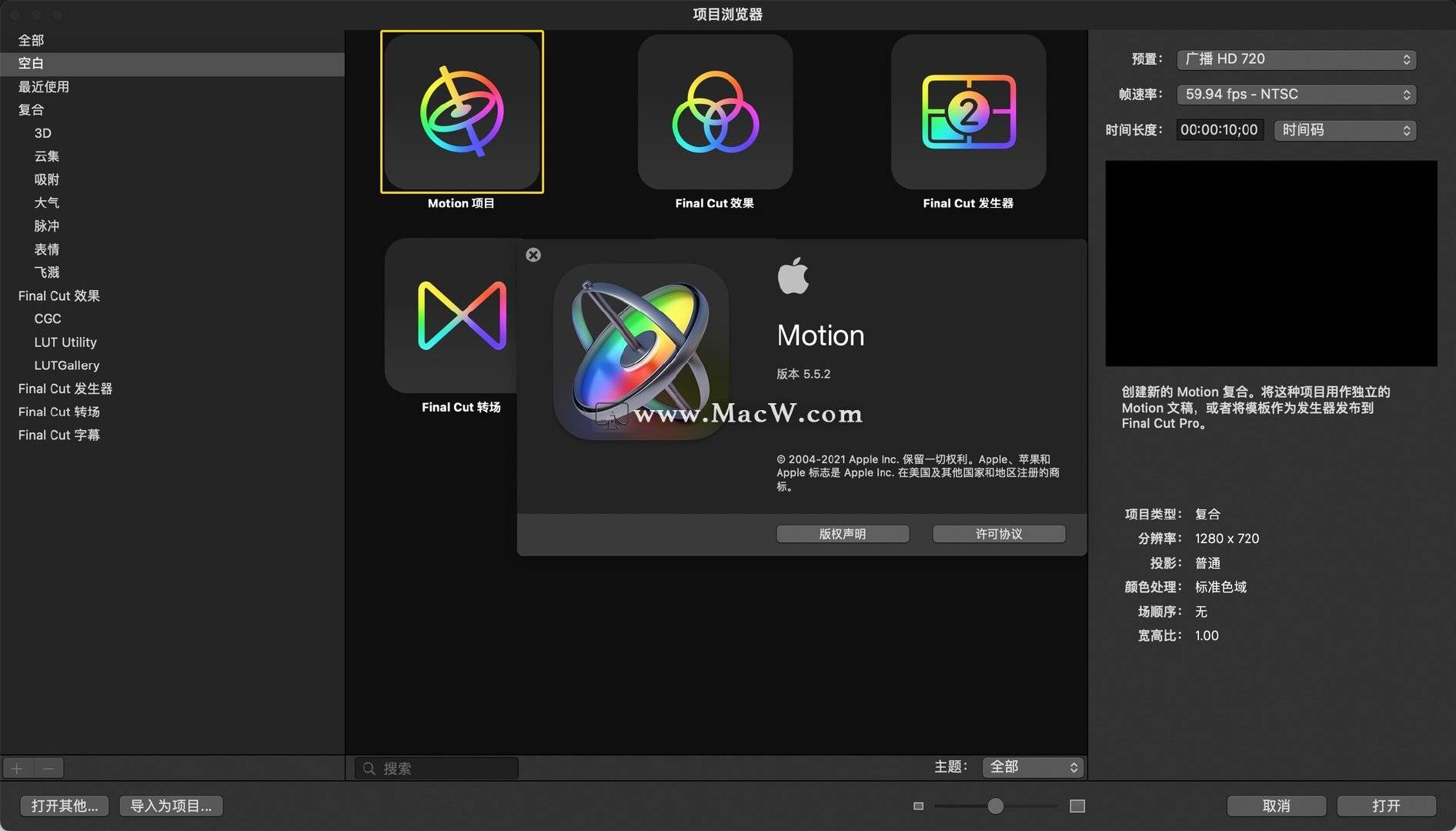Adjust the thumbnail size slider
The height and width of the screenshot is (831, 1456).
pos(995,806)
